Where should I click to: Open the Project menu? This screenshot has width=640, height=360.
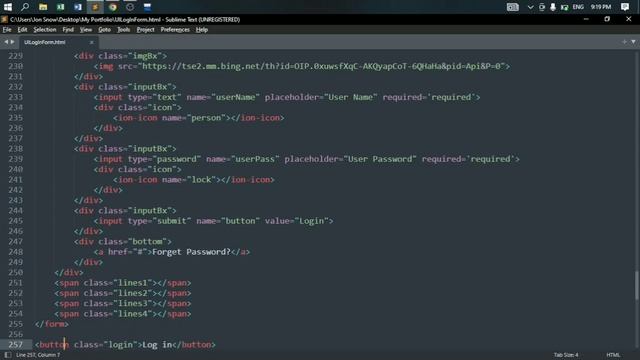pos(145,29)
